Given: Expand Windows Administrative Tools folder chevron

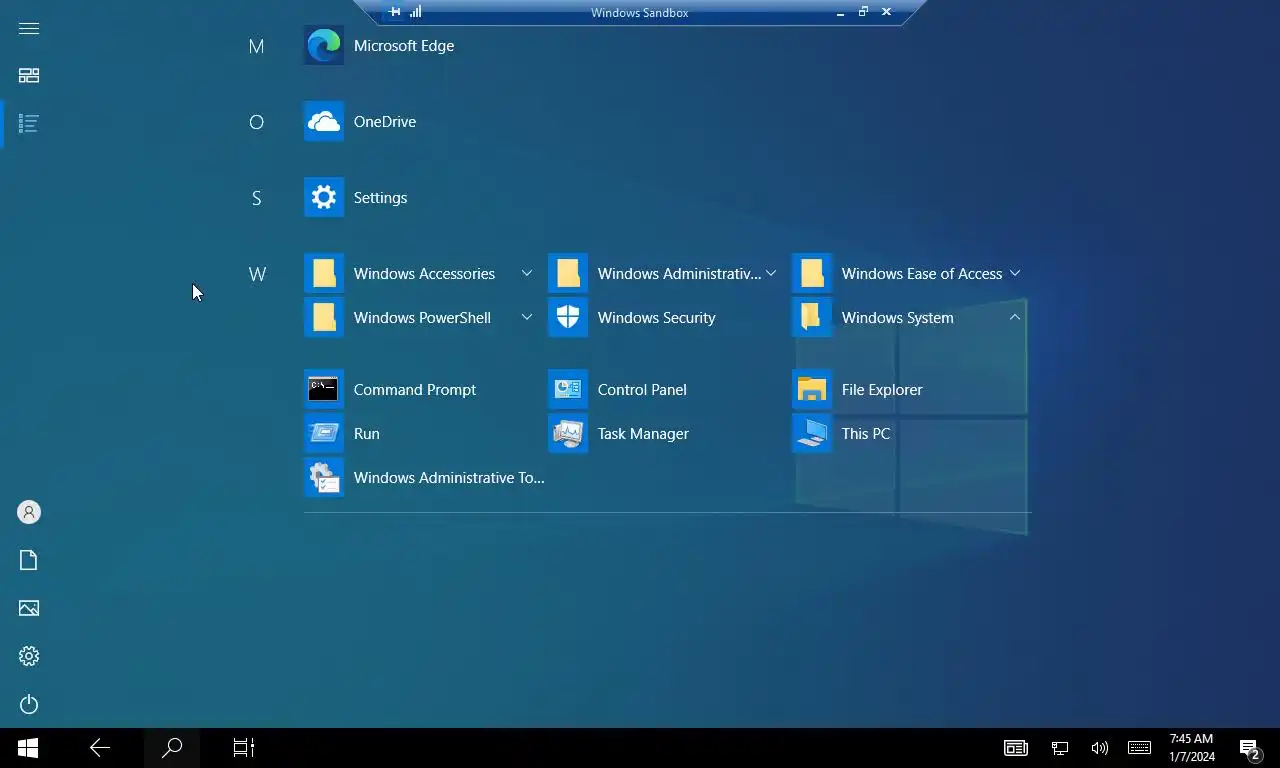Looking at the screenshot, I should point(770,274).
